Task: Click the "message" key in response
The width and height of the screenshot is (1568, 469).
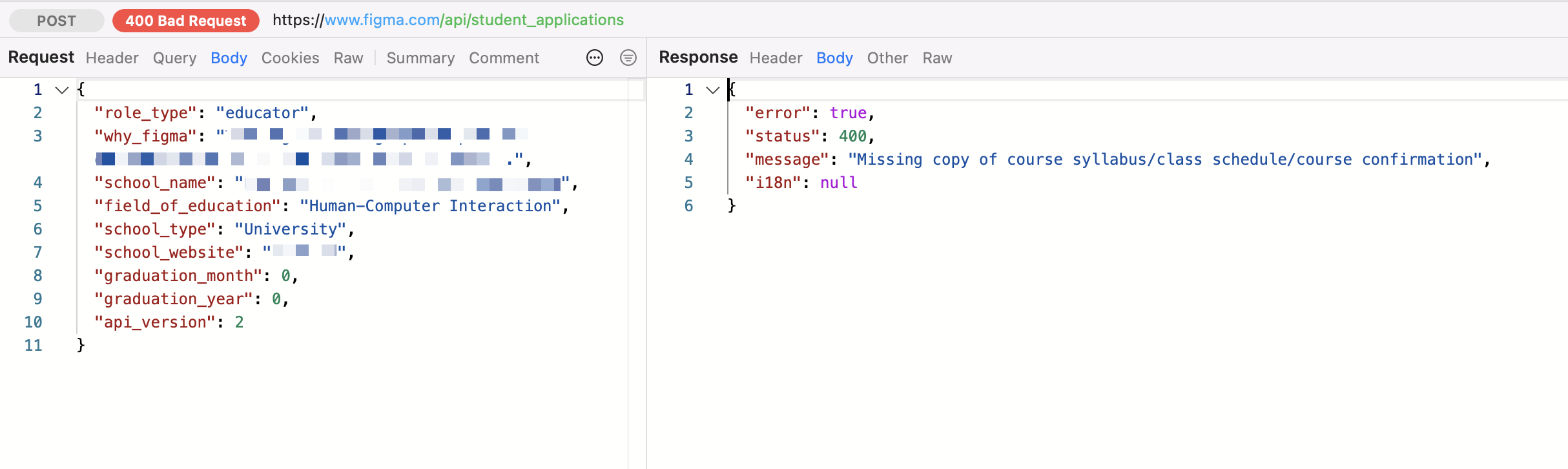Action: (787, 160)
